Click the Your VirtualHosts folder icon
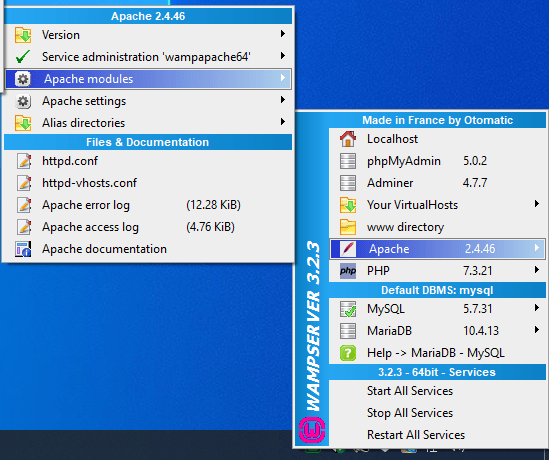549x460 pixels. (x=348, y=205)
